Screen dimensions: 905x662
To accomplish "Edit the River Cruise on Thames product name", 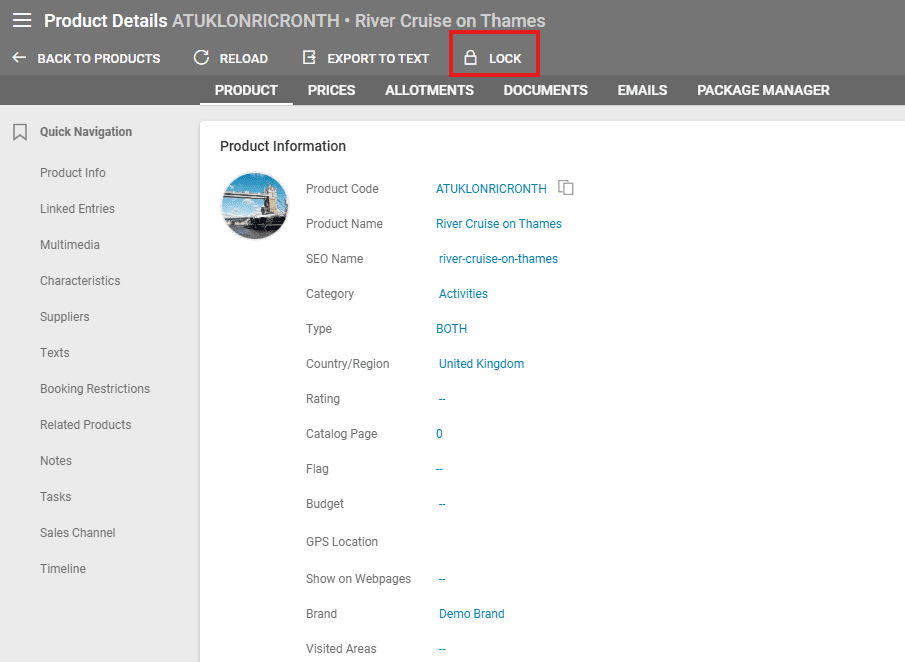I will coord(499,224).
